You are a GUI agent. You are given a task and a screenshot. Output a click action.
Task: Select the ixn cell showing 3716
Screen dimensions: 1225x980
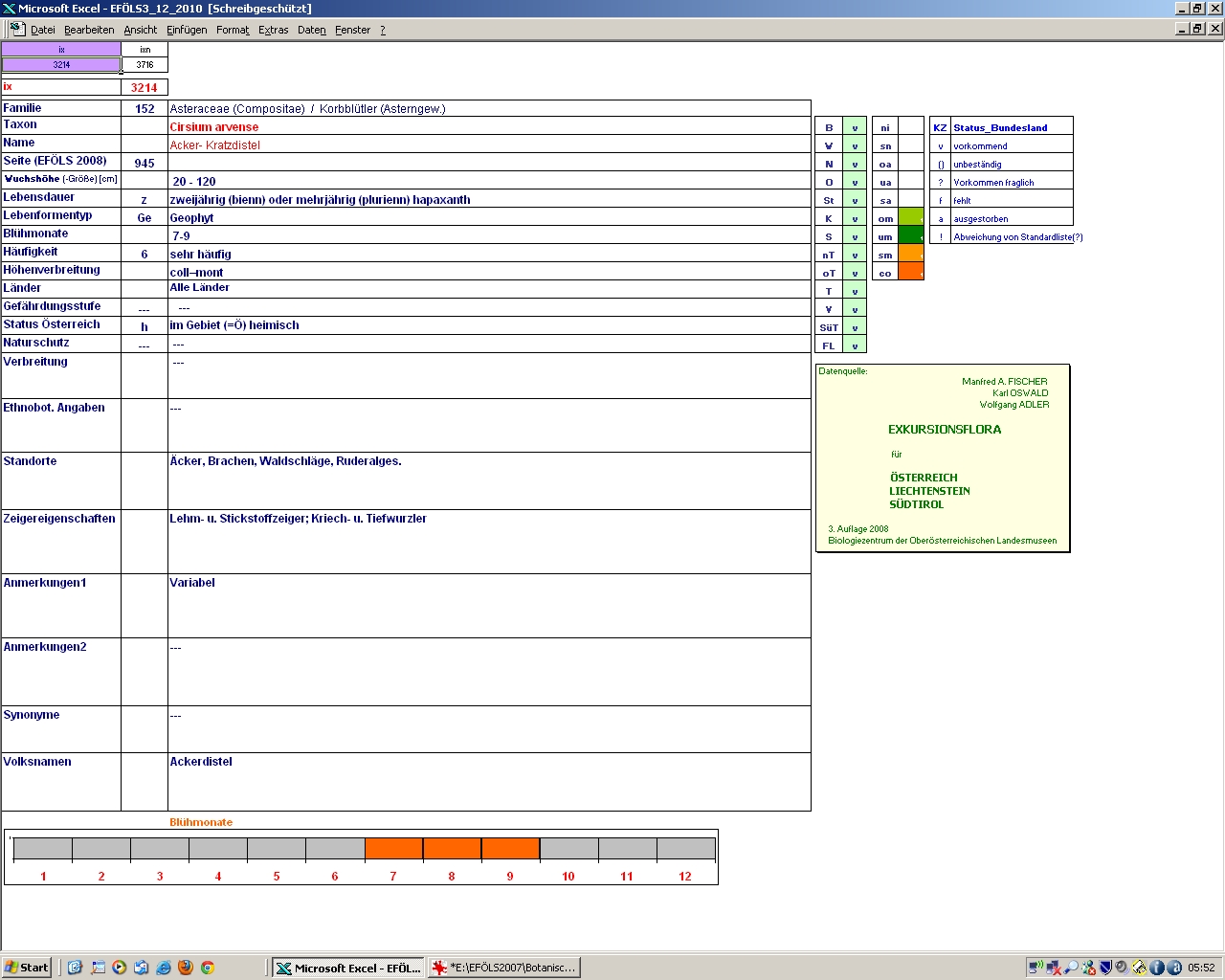coord(145,65)
